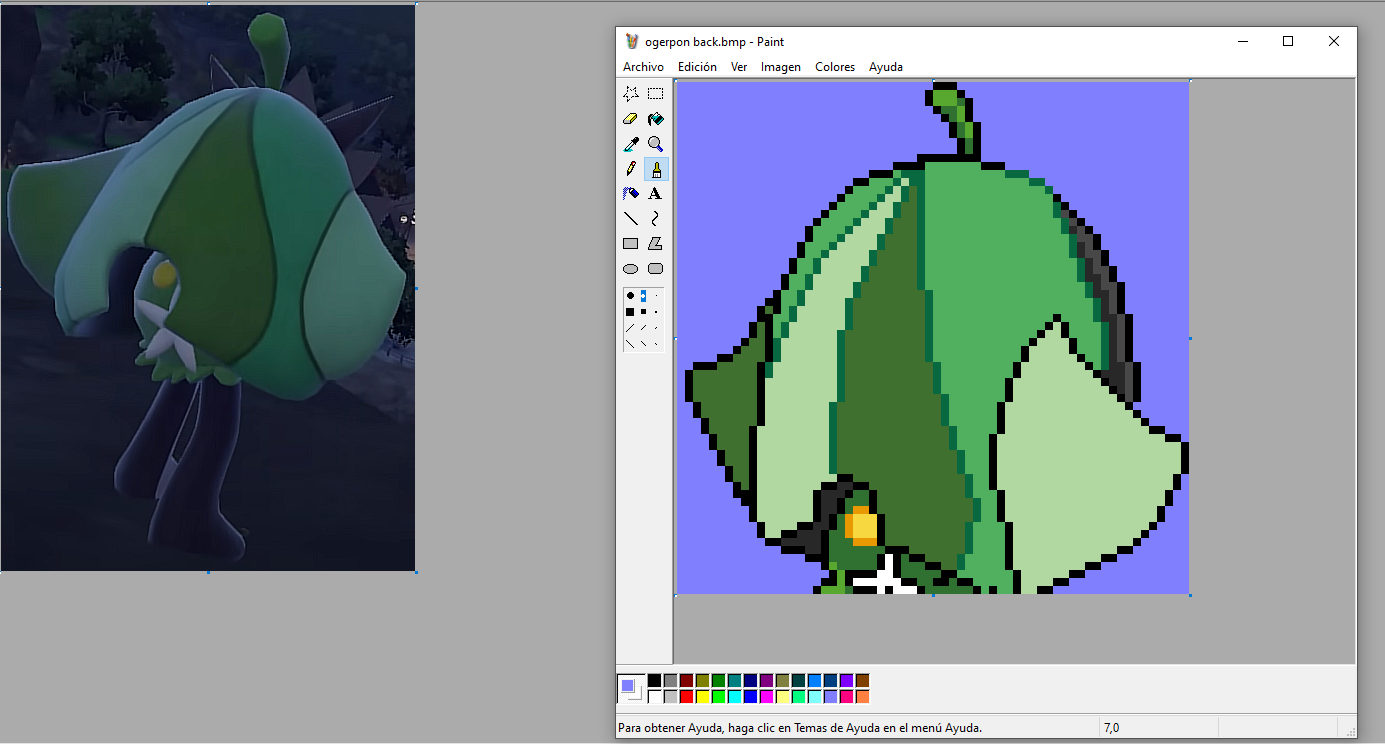Select the Free-Form Select star tool
The image size is (1385, 744).
(630, 94)
